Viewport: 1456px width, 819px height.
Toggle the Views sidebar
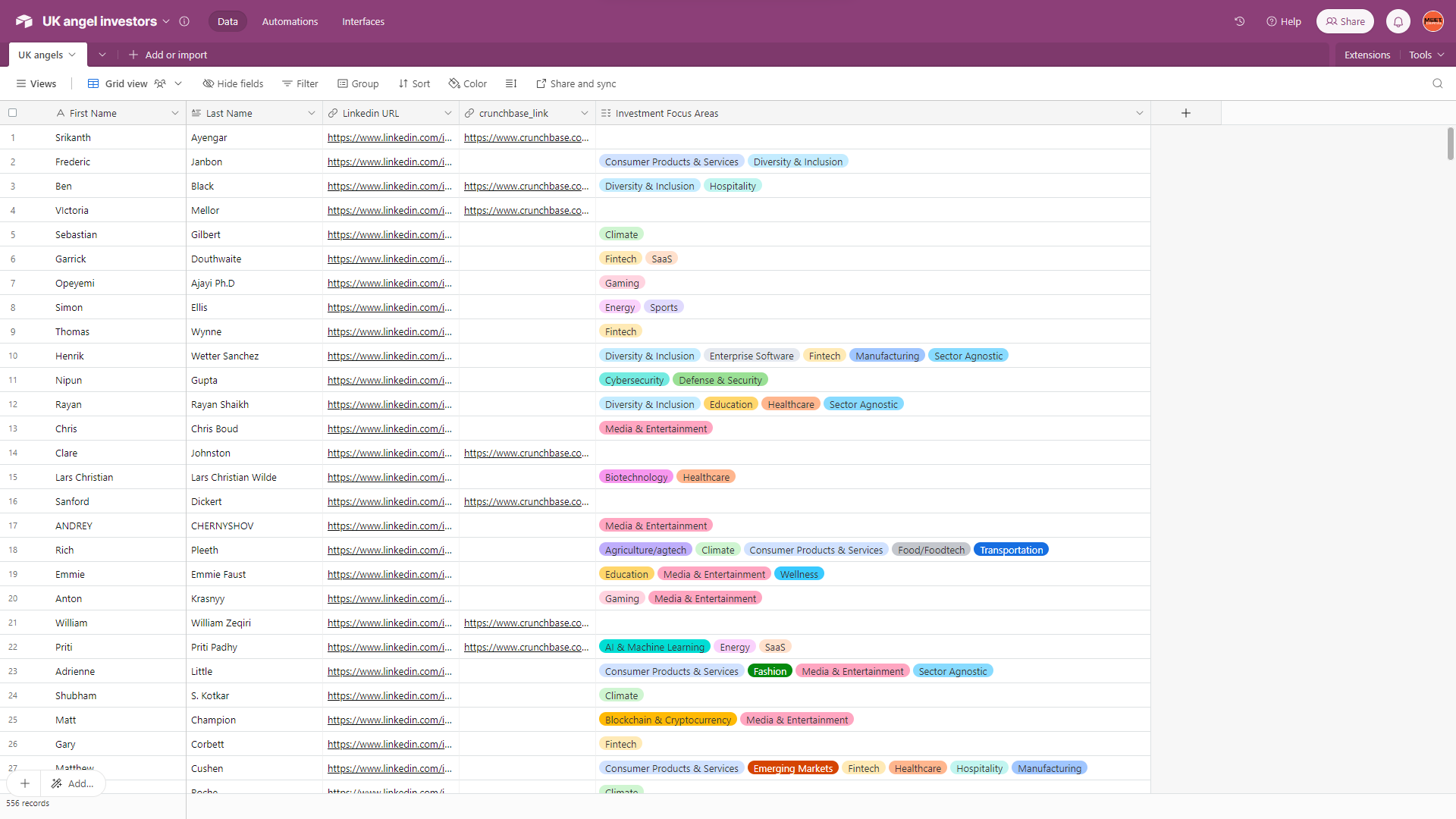pyautogui.click(x=36, y=83)
